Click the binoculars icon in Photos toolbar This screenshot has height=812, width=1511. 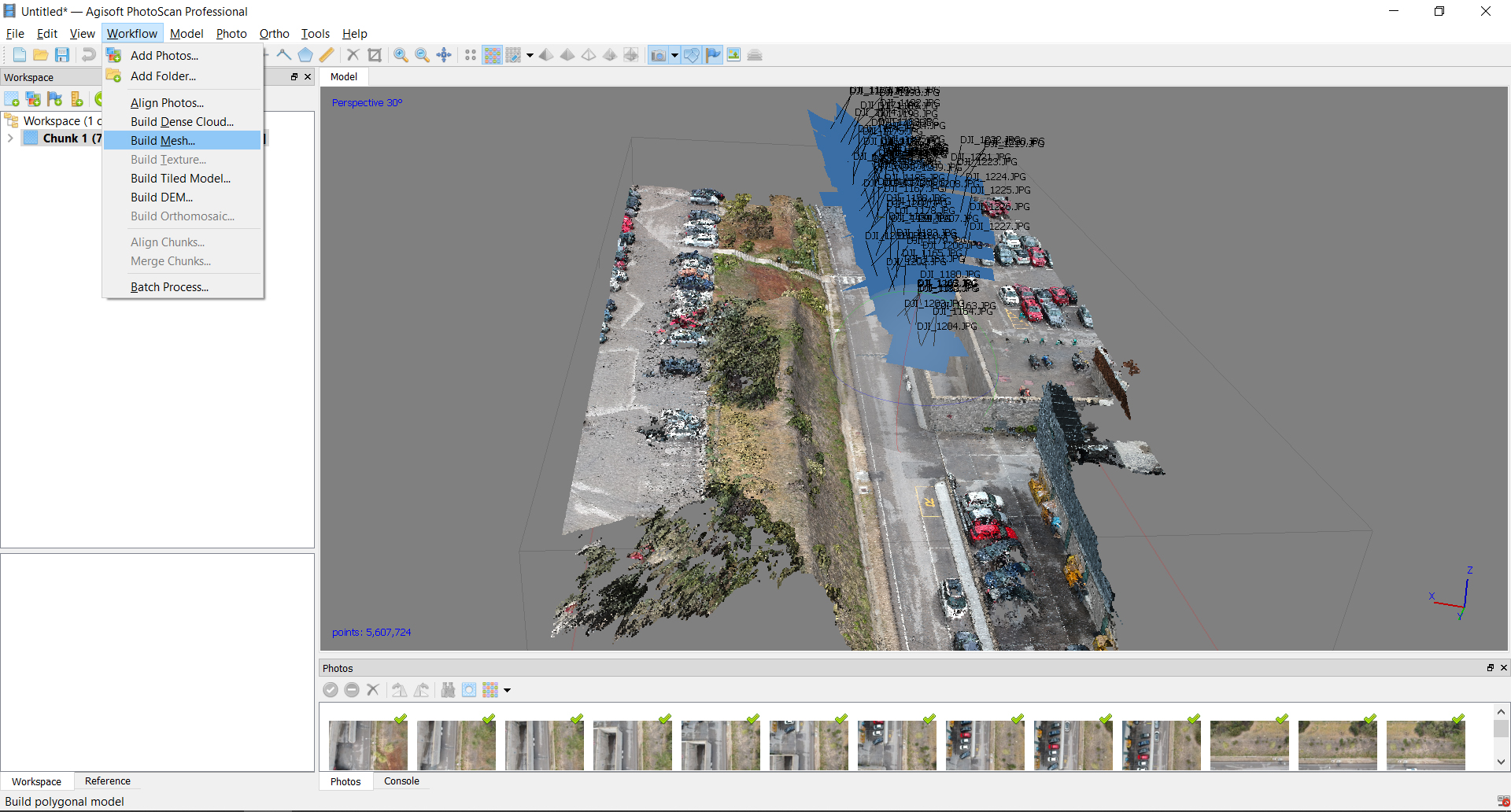click(448, 690)
